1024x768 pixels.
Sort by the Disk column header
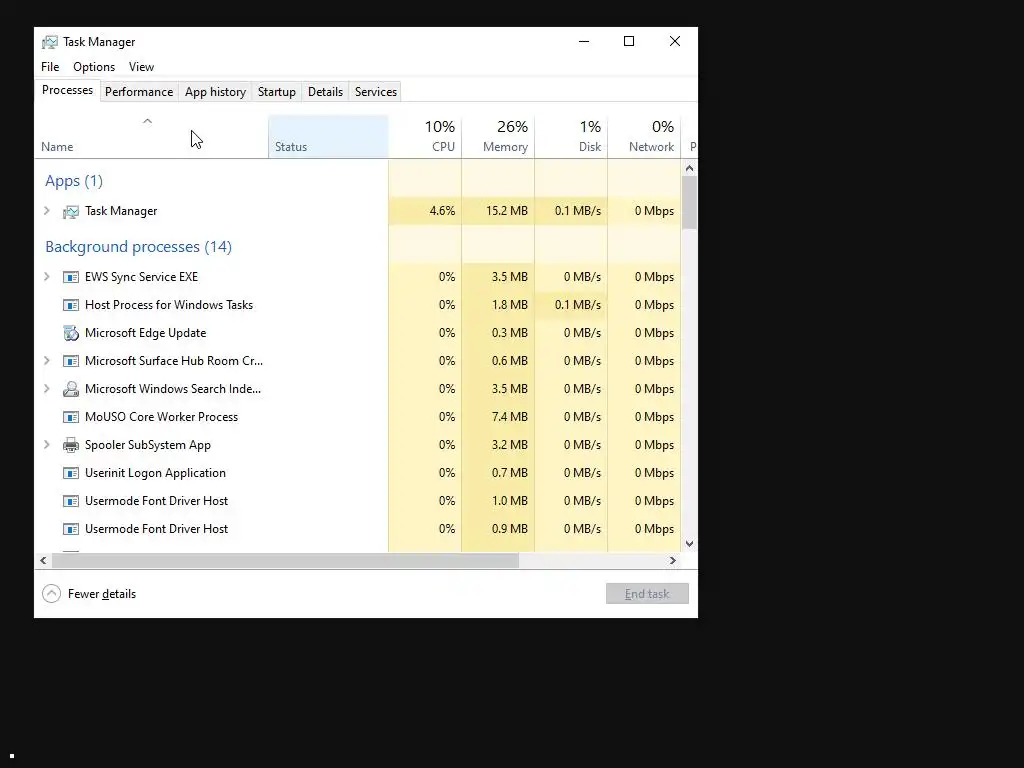click(571, 136)
